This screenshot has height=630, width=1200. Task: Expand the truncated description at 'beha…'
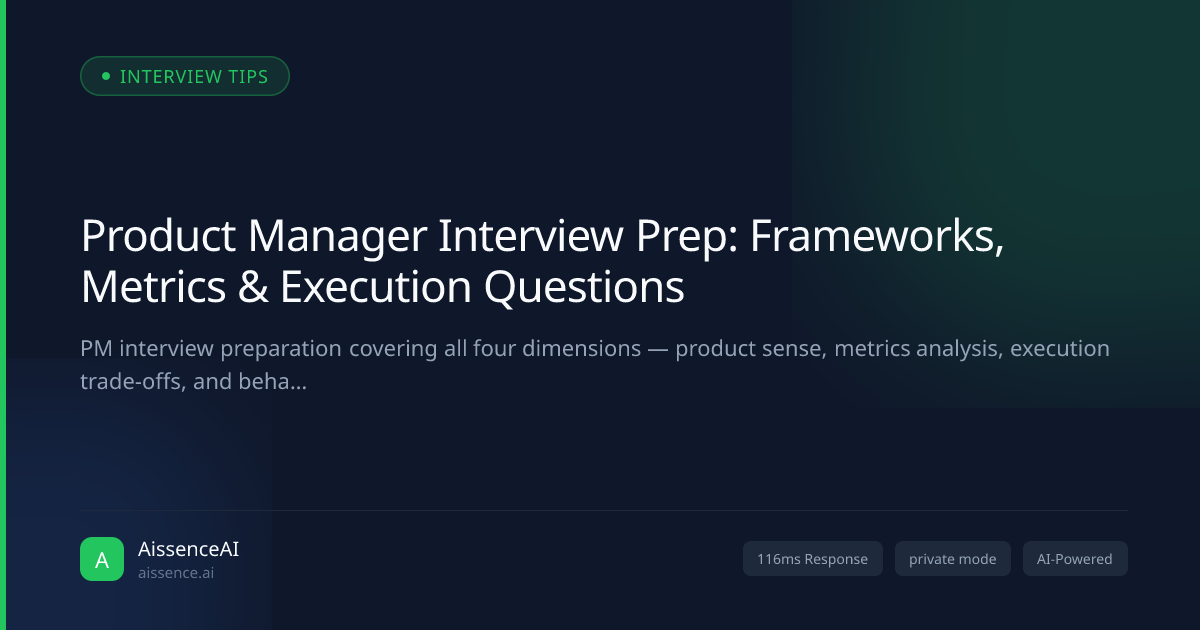coord(280,381)
